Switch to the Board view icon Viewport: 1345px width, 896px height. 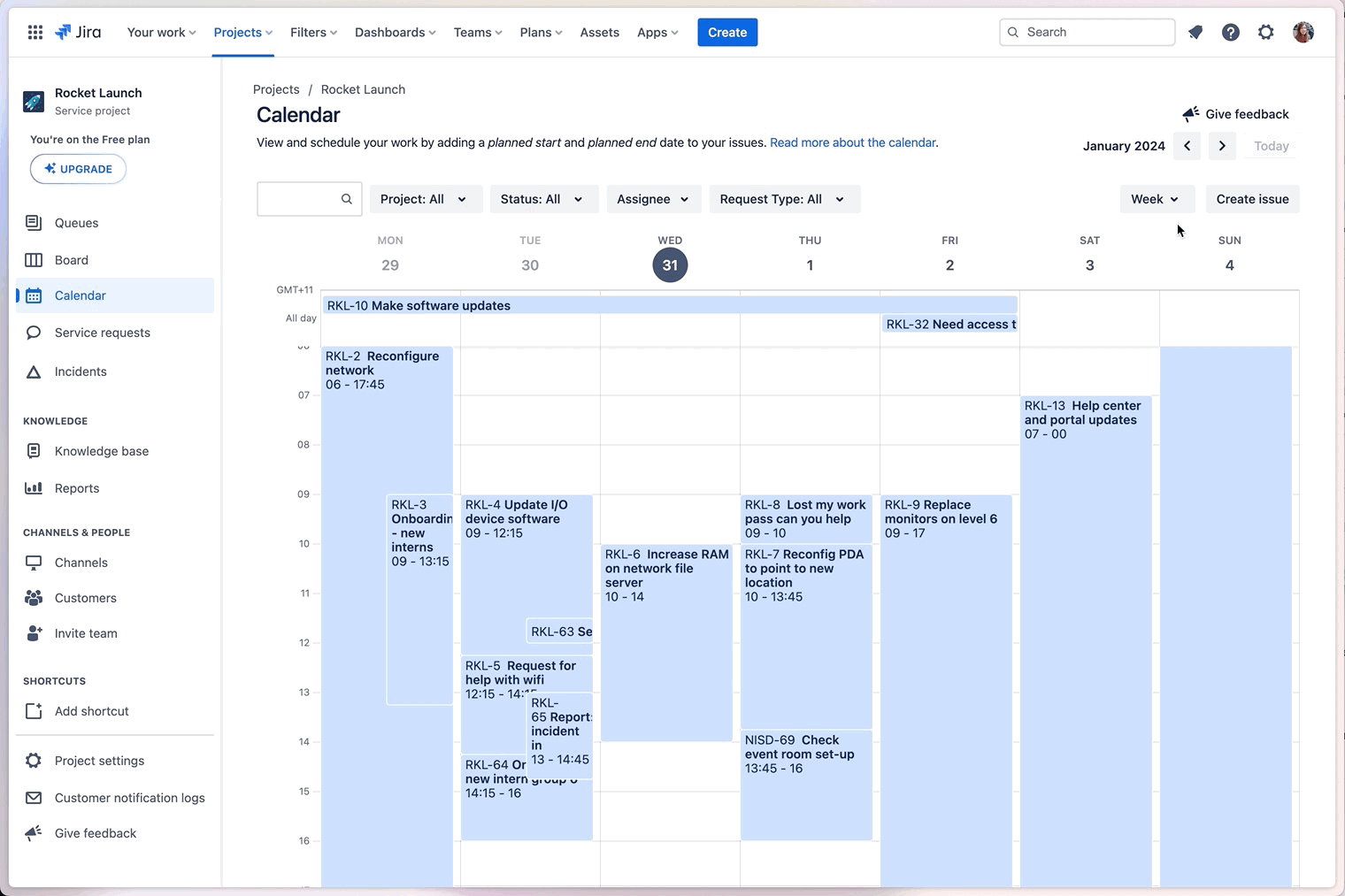coord(34,259)
